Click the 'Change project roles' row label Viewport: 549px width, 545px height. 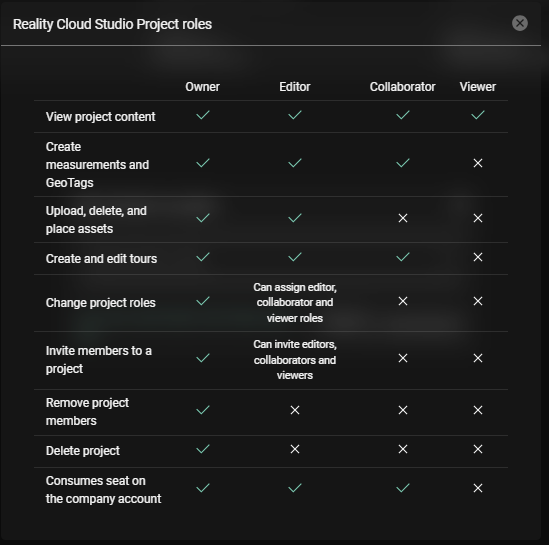pyautogui.click(x=100, y=303)
